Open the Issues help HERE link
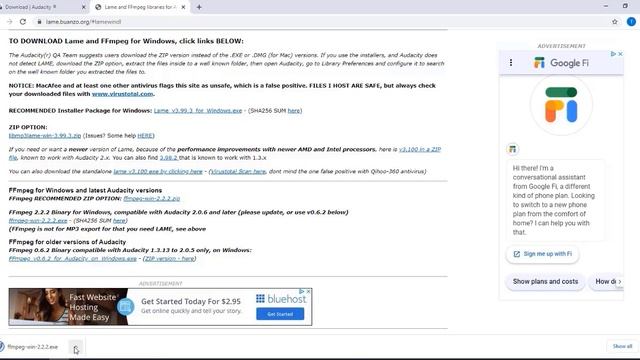The height and width of the screenshot is (360, 640). [x=145, y=136]
